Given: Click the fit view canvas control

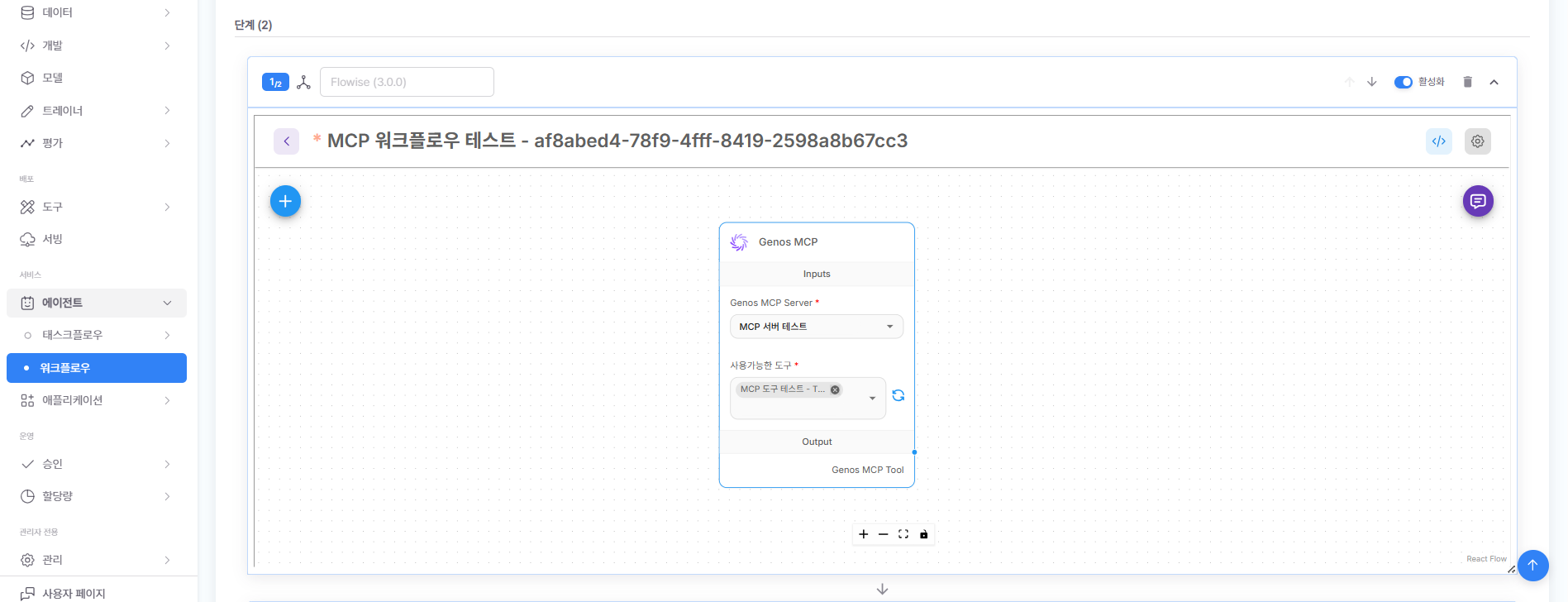Looking at the screenshot, I should pos(903,534).
